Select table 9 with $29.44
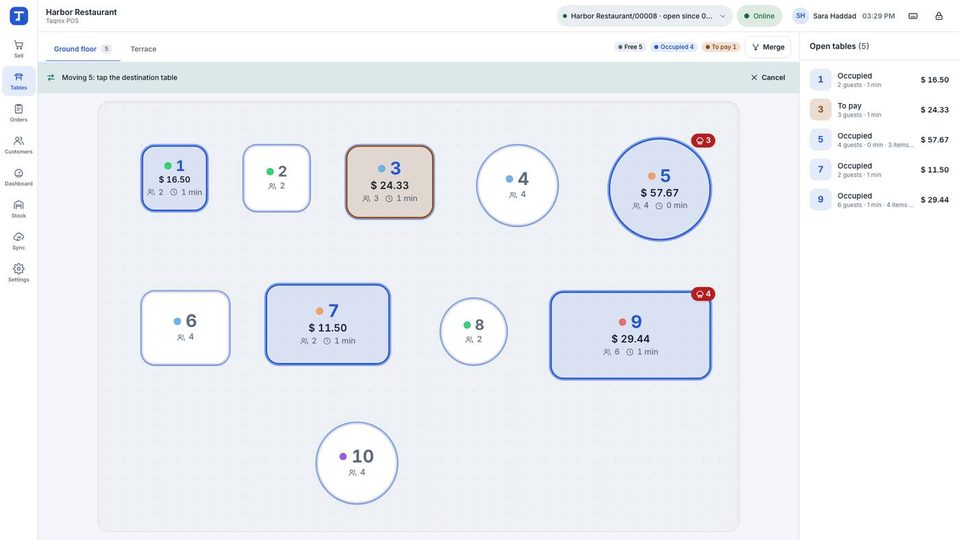The width and height of the screenshot is (959, 540). click(631, 335)
